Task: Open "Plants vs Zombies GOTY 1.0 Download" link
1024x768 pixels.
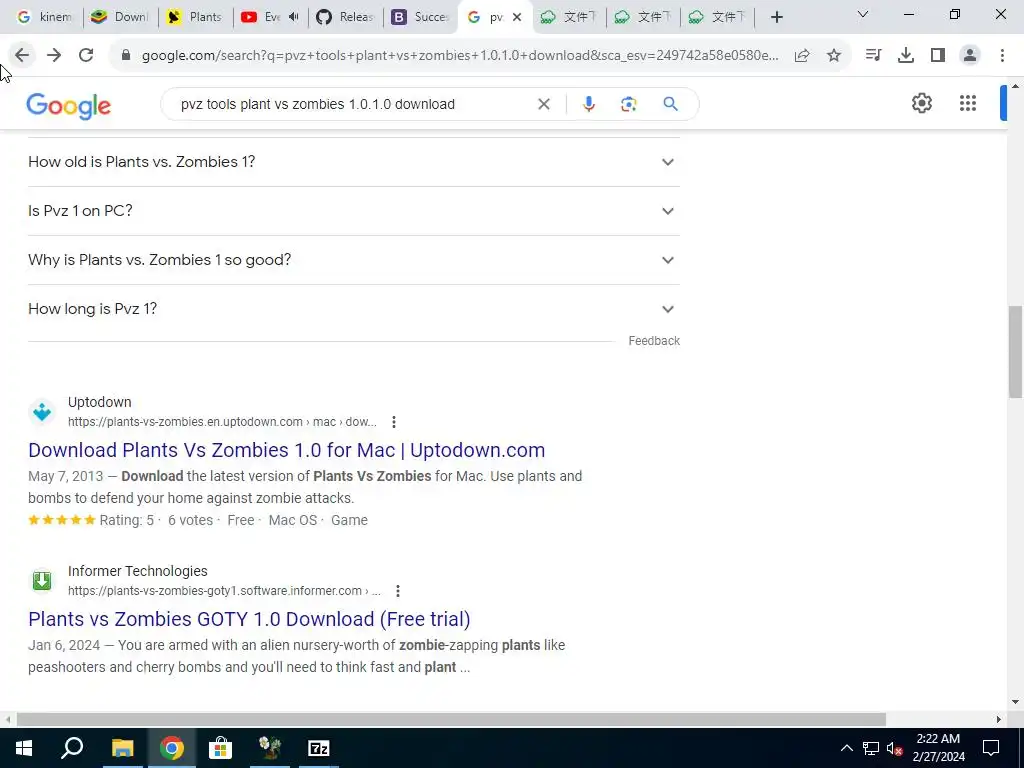Action: 249,619
